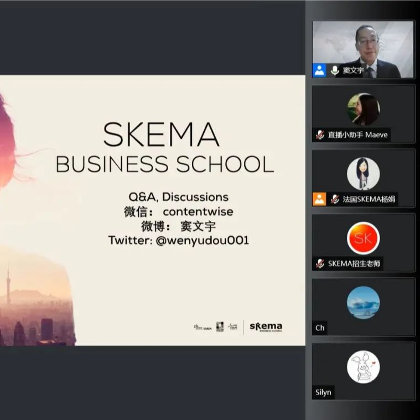Click the name label 直播小助手 Maeve
This screenshot has height=420, width=420.
pos(358,135)
